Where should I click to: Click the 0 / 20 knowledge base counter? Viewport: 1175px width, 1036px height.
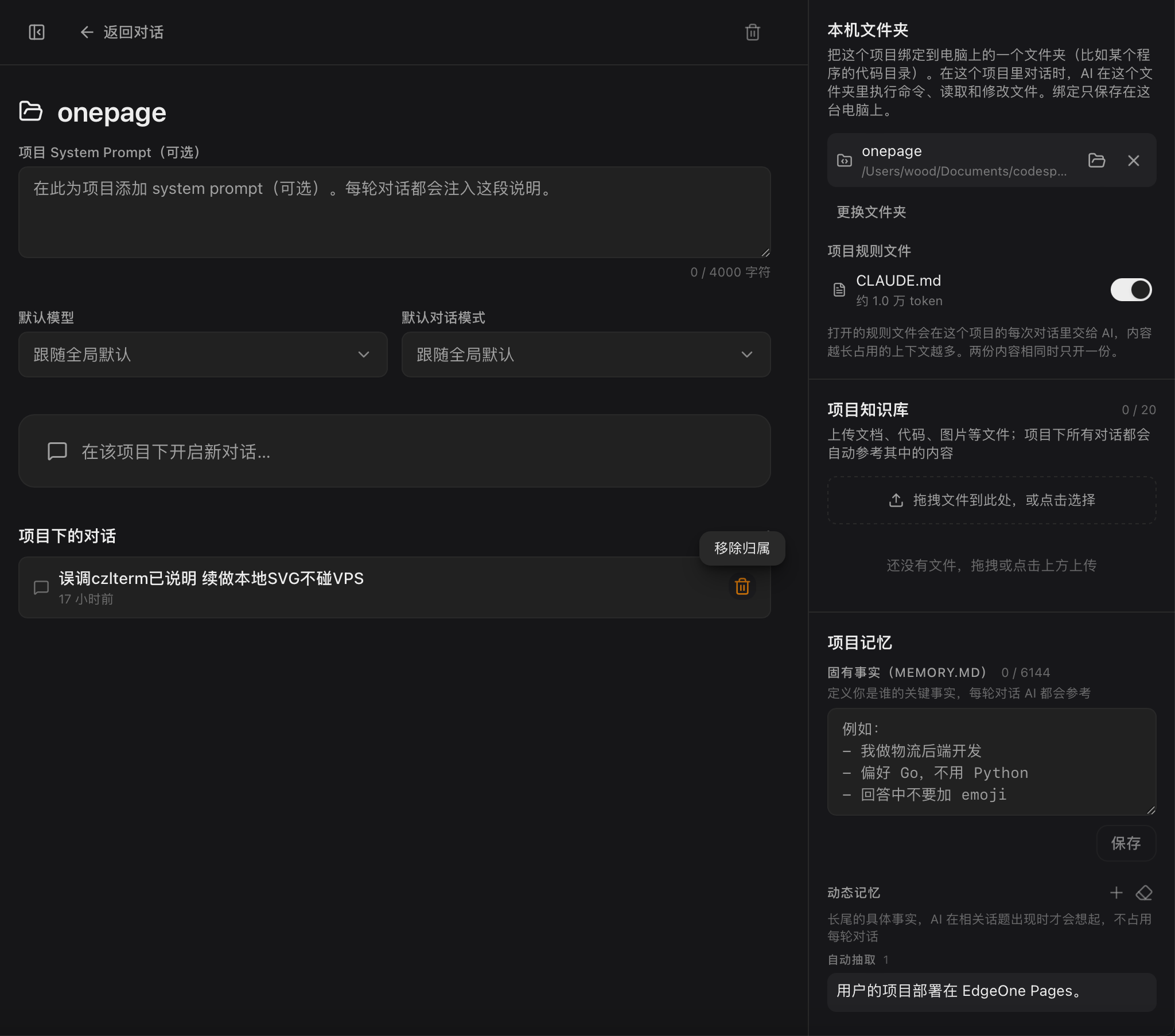coord(1138,410)
